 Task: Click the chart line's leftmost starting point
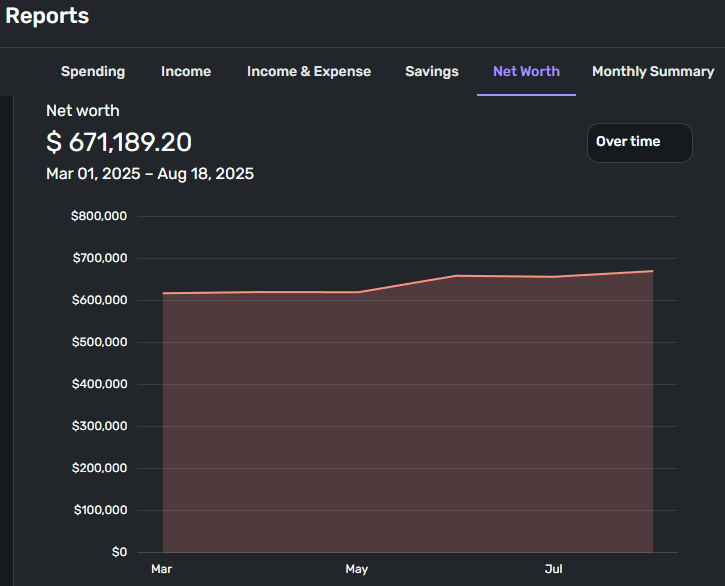(163, 293)
